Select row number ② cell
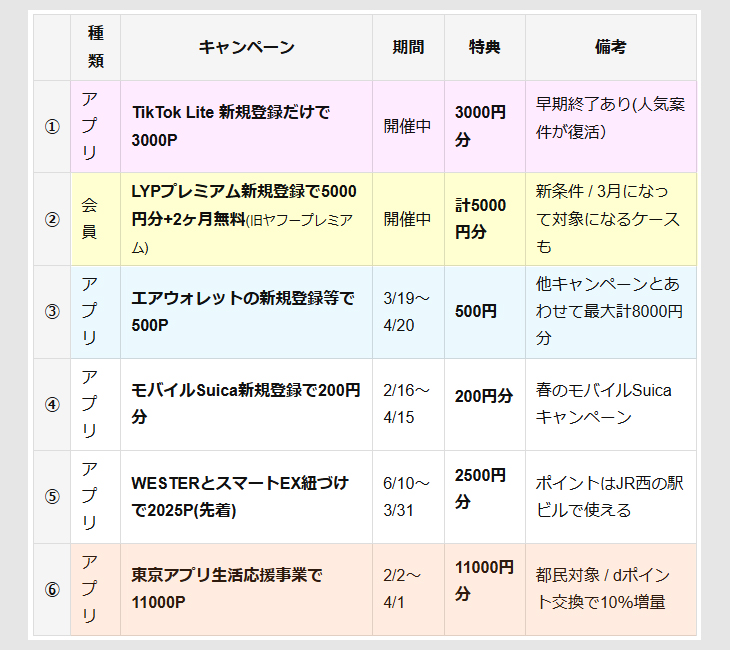 (x=52, y=219)
